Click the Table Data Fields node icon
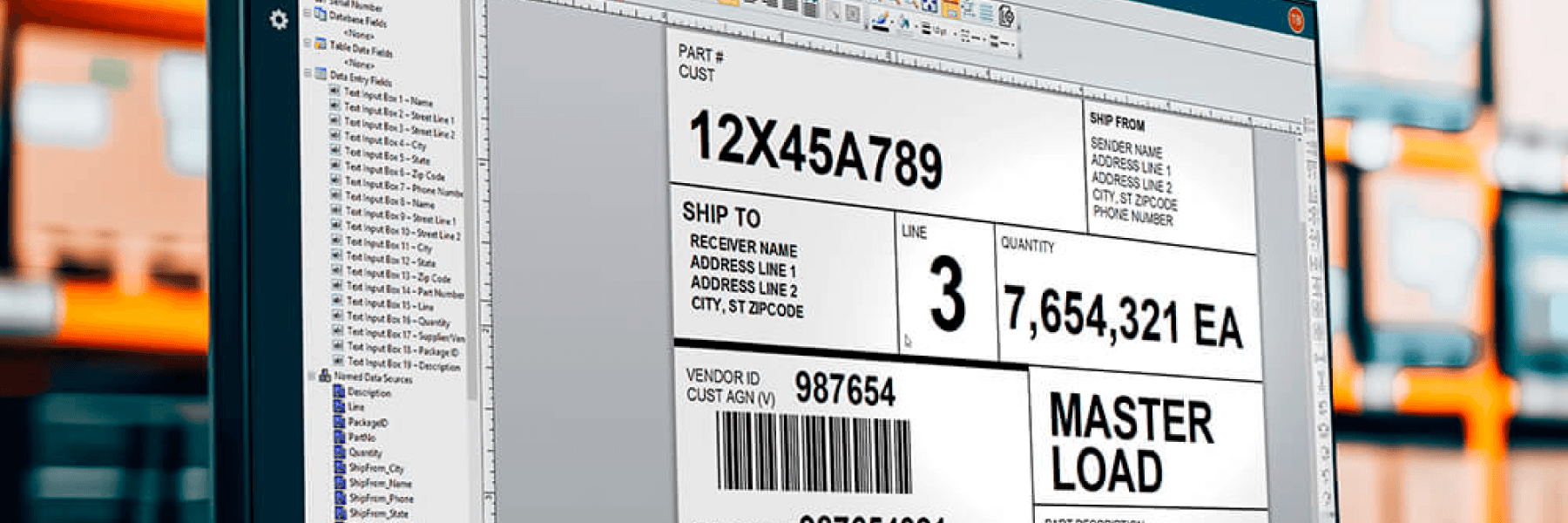The width and height of the screenshot is (1568, 523). (320, 44)
